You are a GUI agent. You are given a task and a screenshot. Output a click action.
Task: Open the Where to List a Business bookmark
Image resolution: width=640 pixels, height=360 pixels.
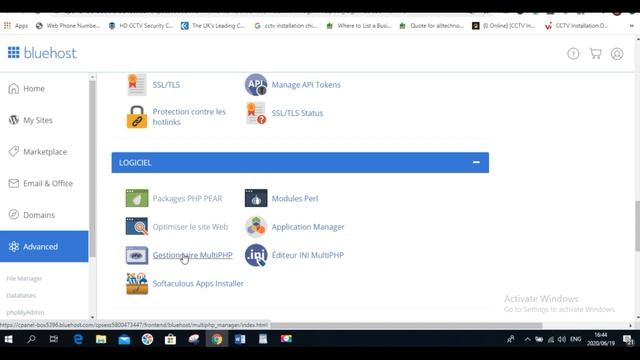[359, 25]
